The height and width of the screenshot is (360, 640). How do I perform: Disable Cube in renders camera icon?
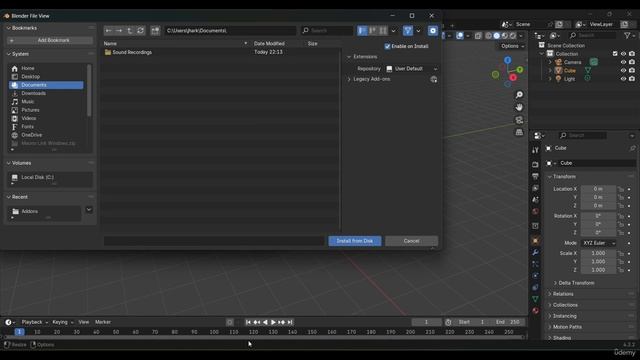pos(632,71)
